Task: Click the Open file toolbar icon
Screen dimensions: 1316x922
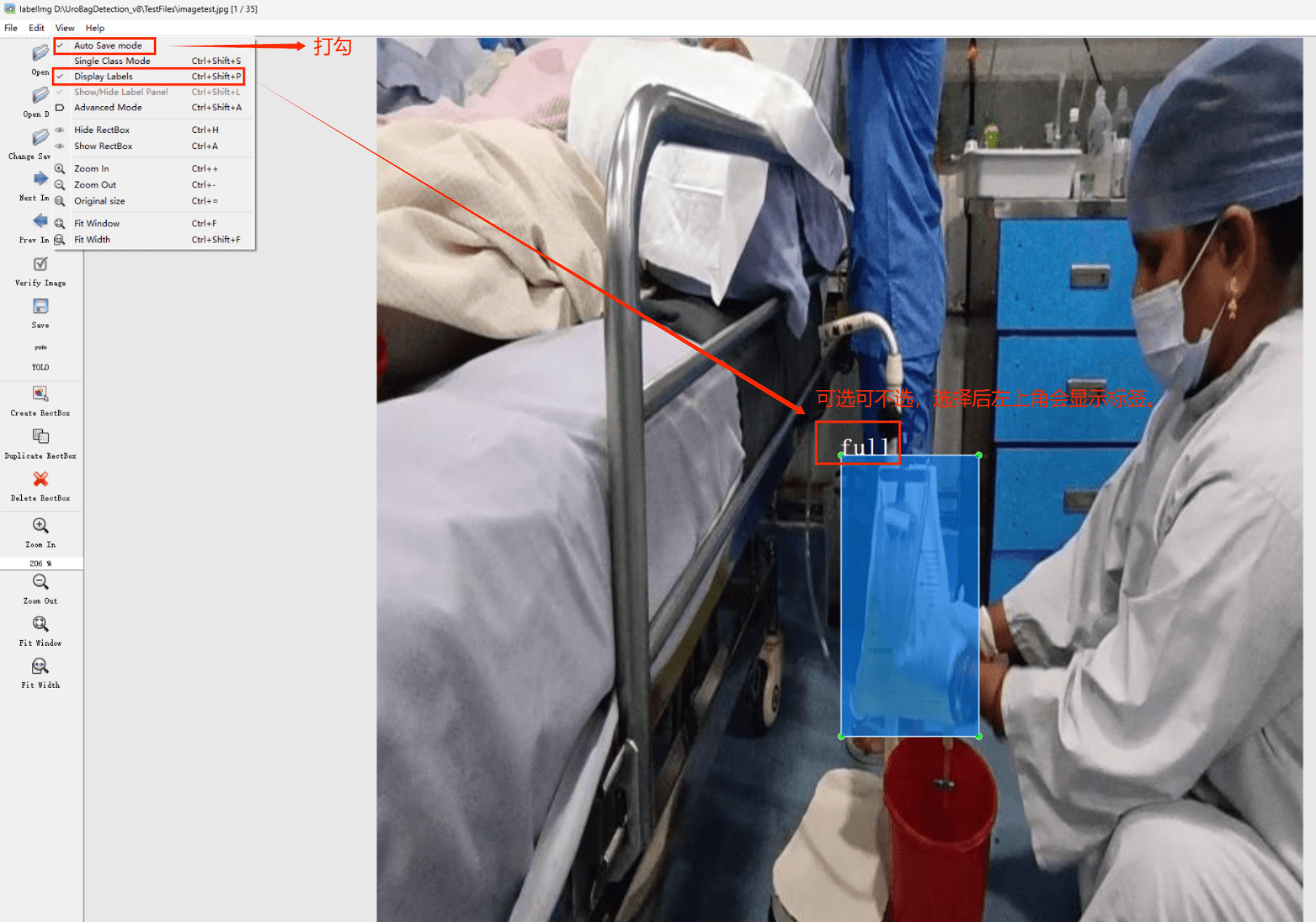Action: pyautogui.click(x=40, y=53)
